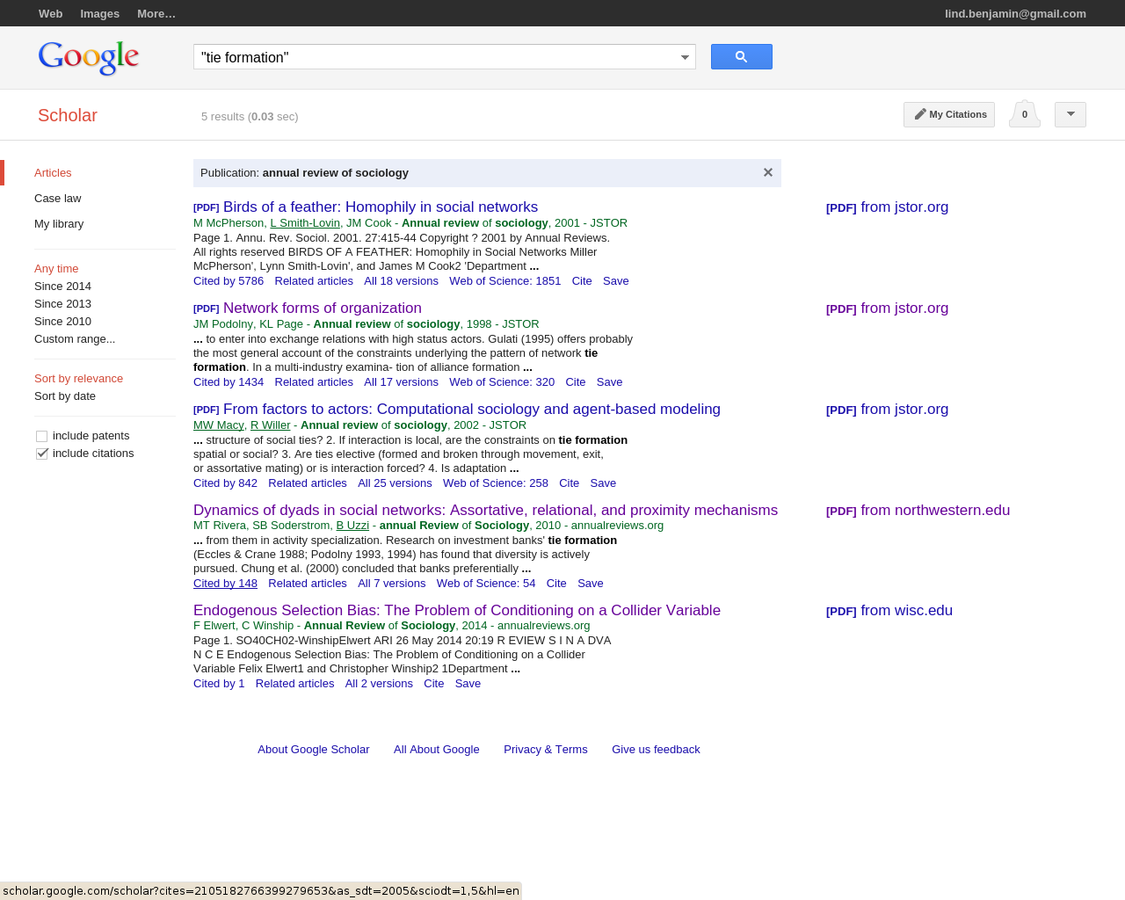Image resolution: width=1125 pixels, height=900 pixels.
Task: Open Privacy & Terms footer link
Action: [x=545, y=749]
